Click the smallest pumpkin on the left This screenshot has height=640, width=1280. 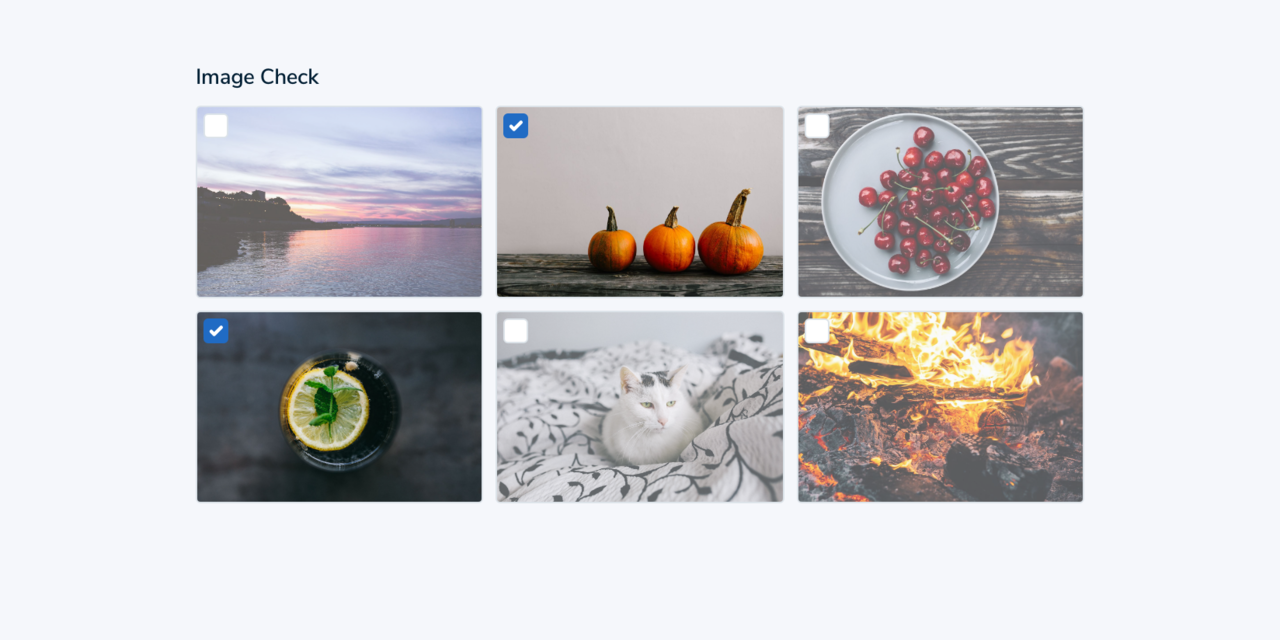point(612,243)
